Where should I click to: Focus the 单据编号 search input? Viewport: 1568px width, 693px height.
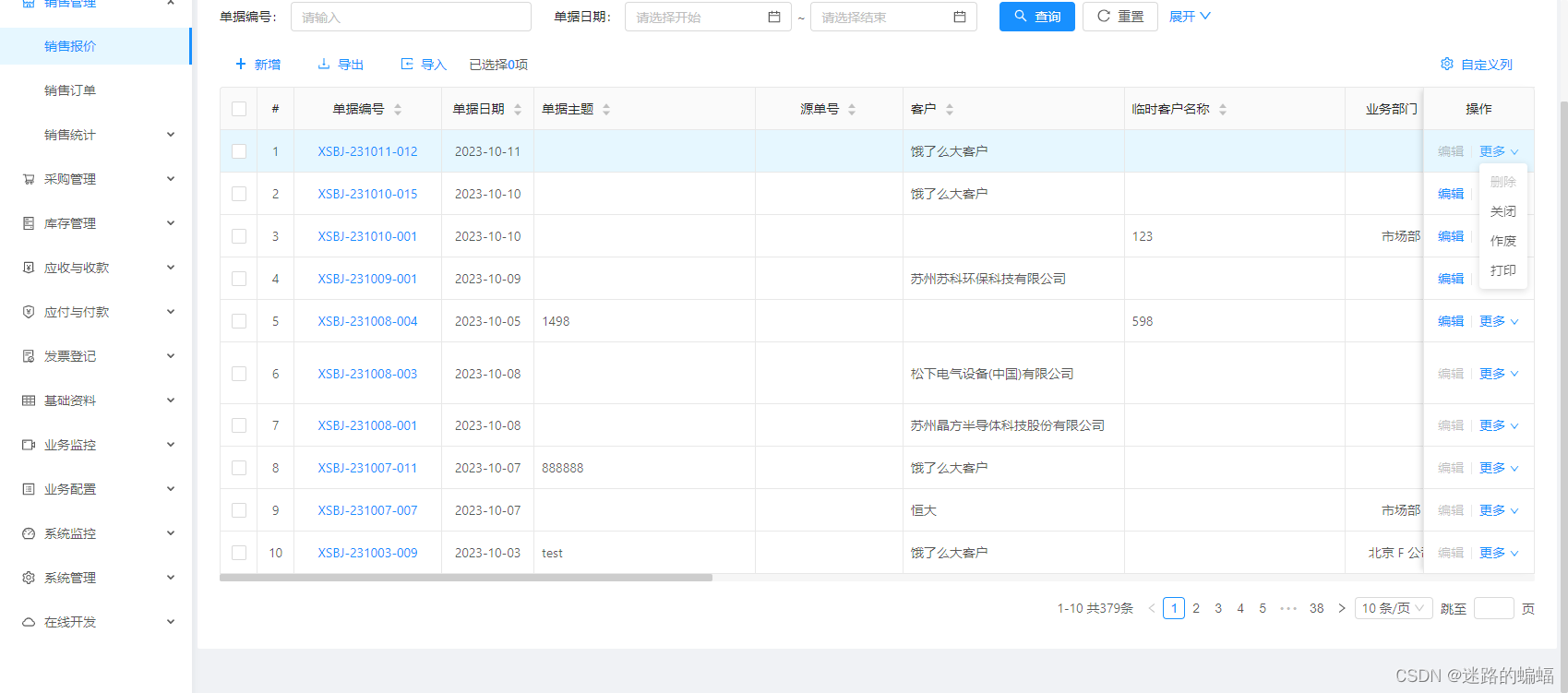pyautogui.click(x=411, y=17)
